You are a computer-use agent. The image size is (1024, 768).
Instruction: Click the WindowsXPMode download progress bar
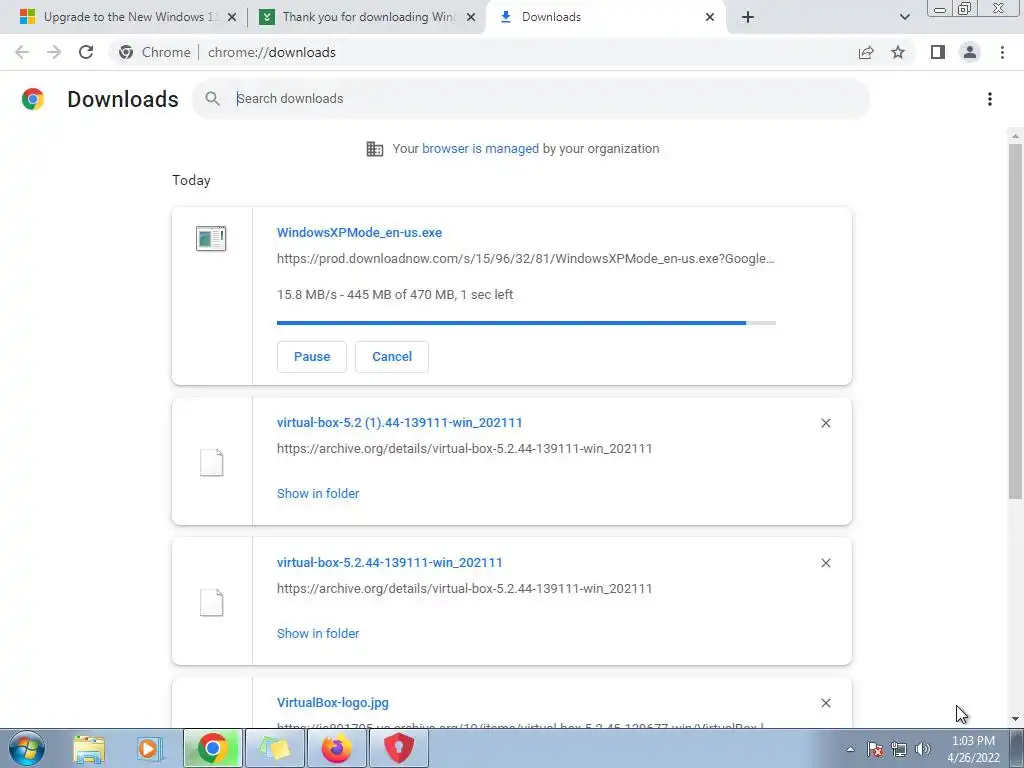[526, 323]
